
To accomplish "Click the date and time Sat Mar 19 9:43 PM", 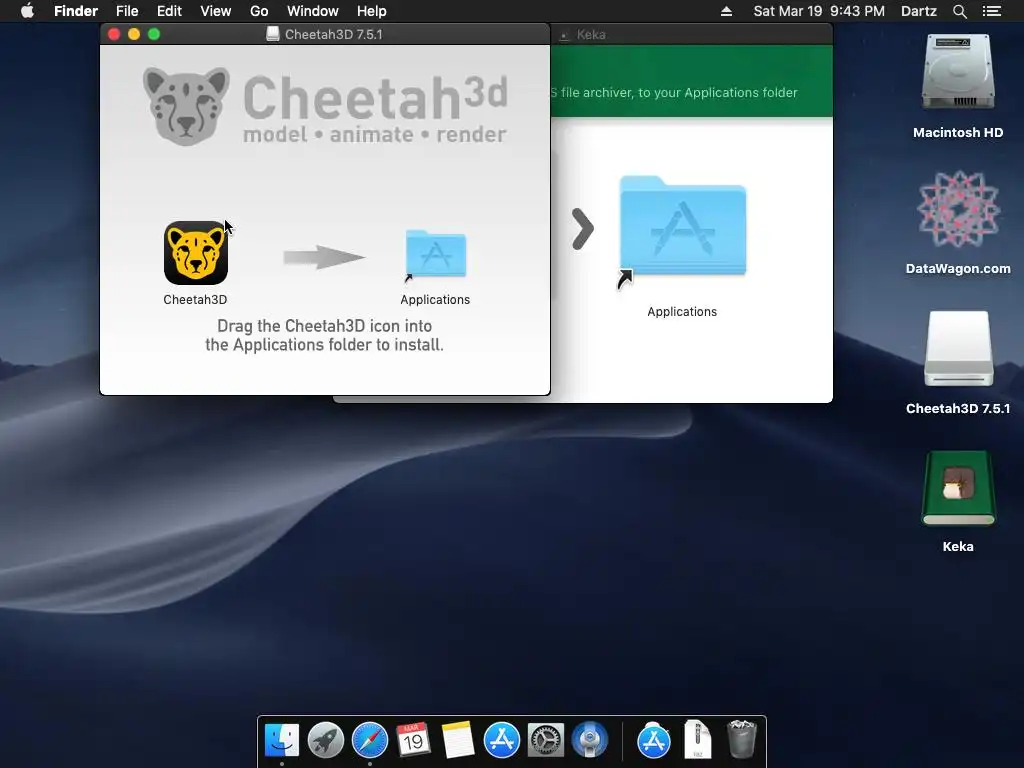I will coord(819,11).
